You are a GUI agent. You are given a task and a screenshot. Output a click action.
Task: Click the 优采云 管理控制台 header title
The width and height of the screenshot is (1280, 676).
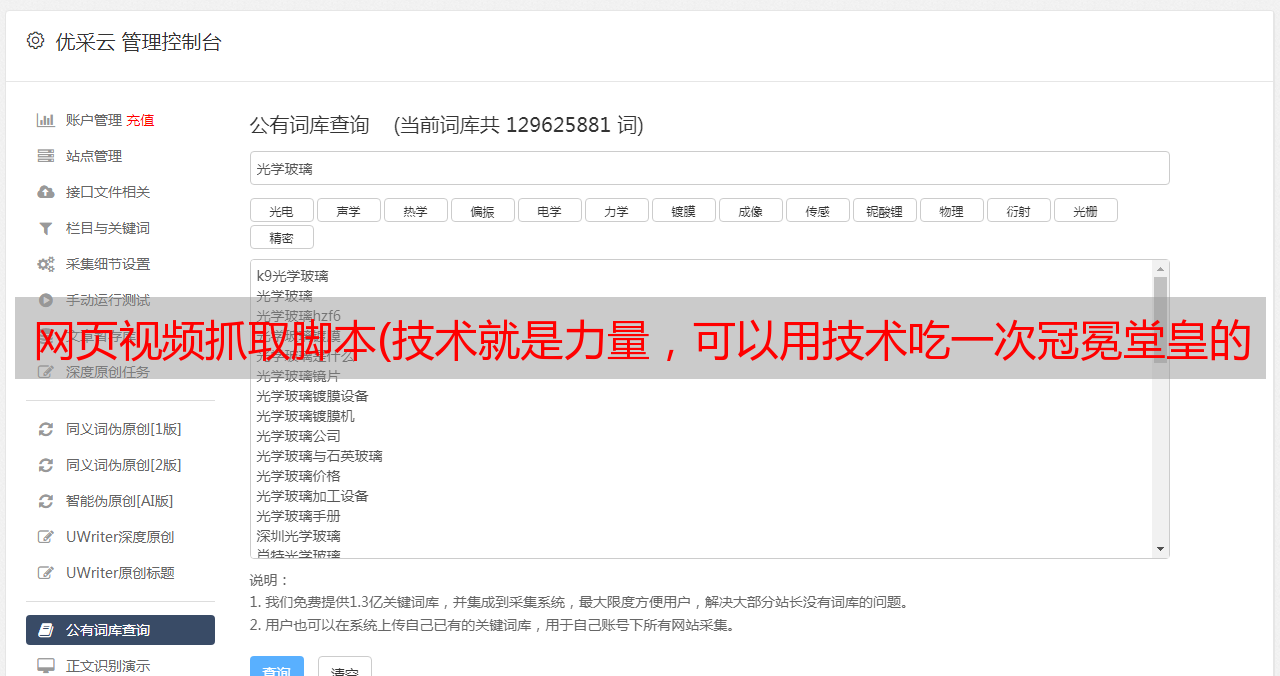click(138, 42)
